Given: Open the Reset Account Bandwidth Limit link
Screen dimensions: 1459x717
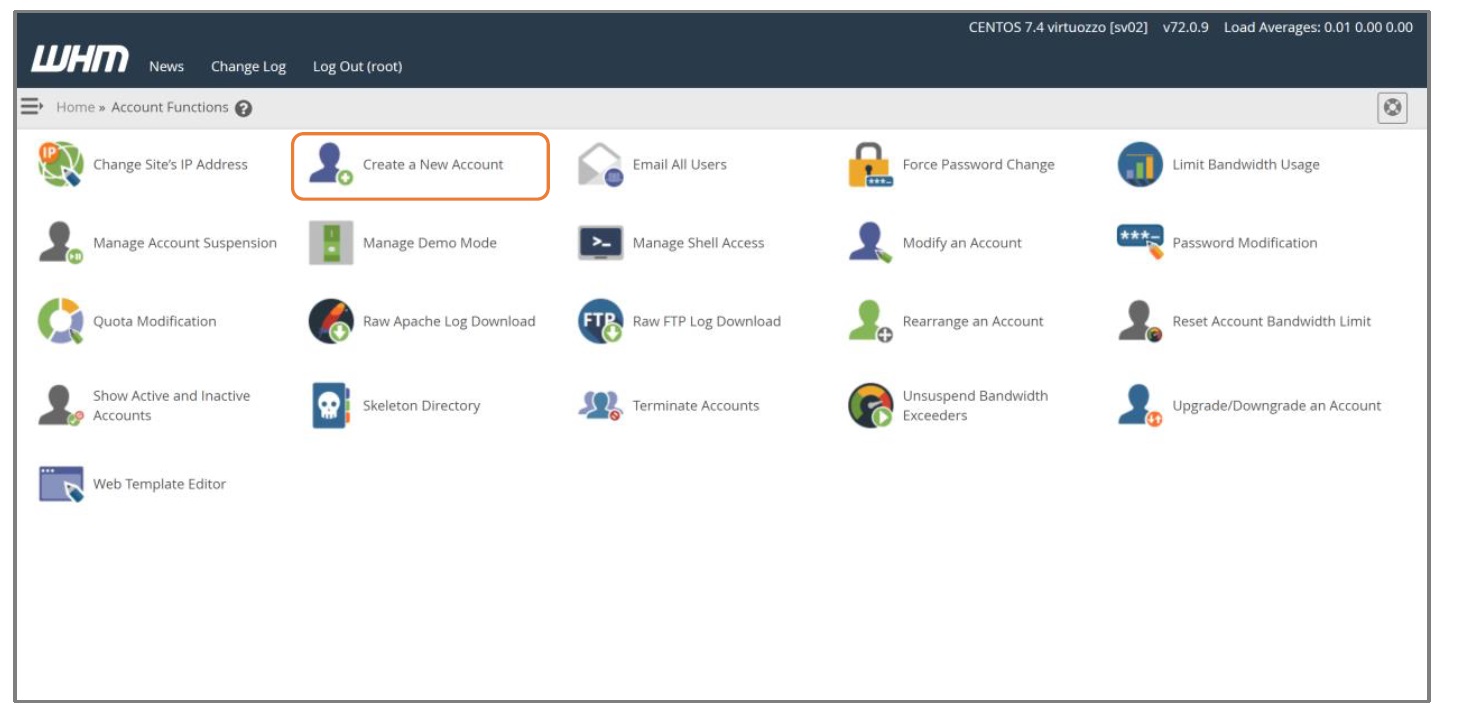Looking at the screenshot, I should coord(1272,322).
